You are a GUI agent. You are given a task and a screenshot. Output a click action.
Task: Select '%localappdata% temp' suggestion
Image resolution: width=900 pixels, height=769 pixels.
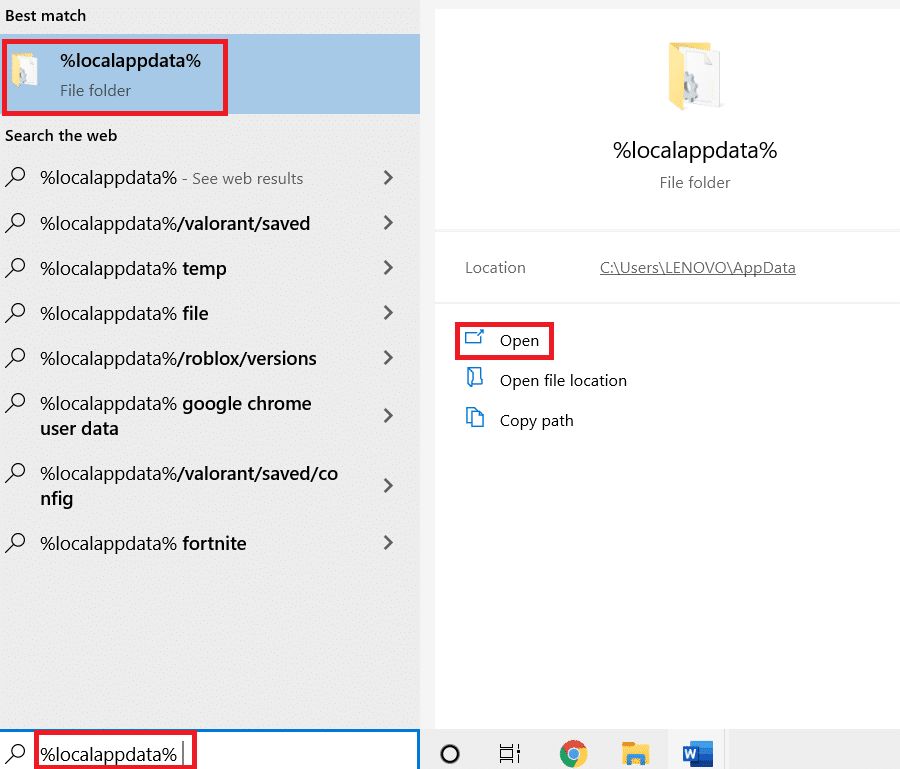point(210,268)
